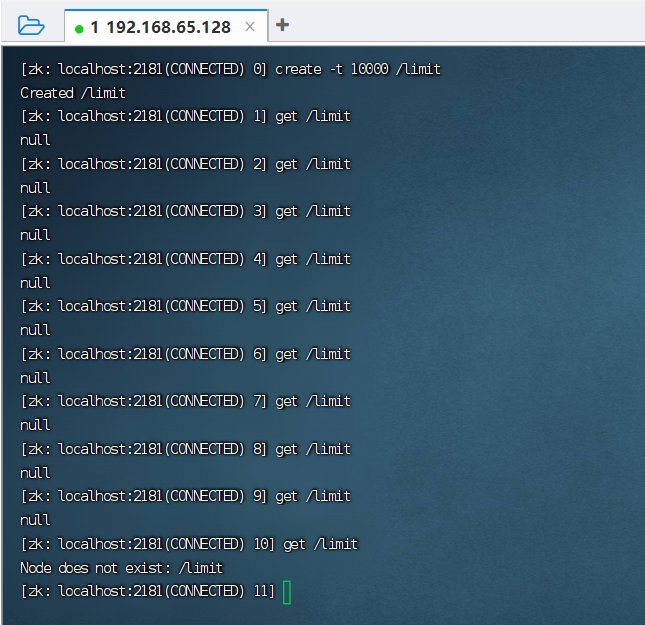
Task: Click prompt line 4] get /limit
Action: [x=186, y=259]
